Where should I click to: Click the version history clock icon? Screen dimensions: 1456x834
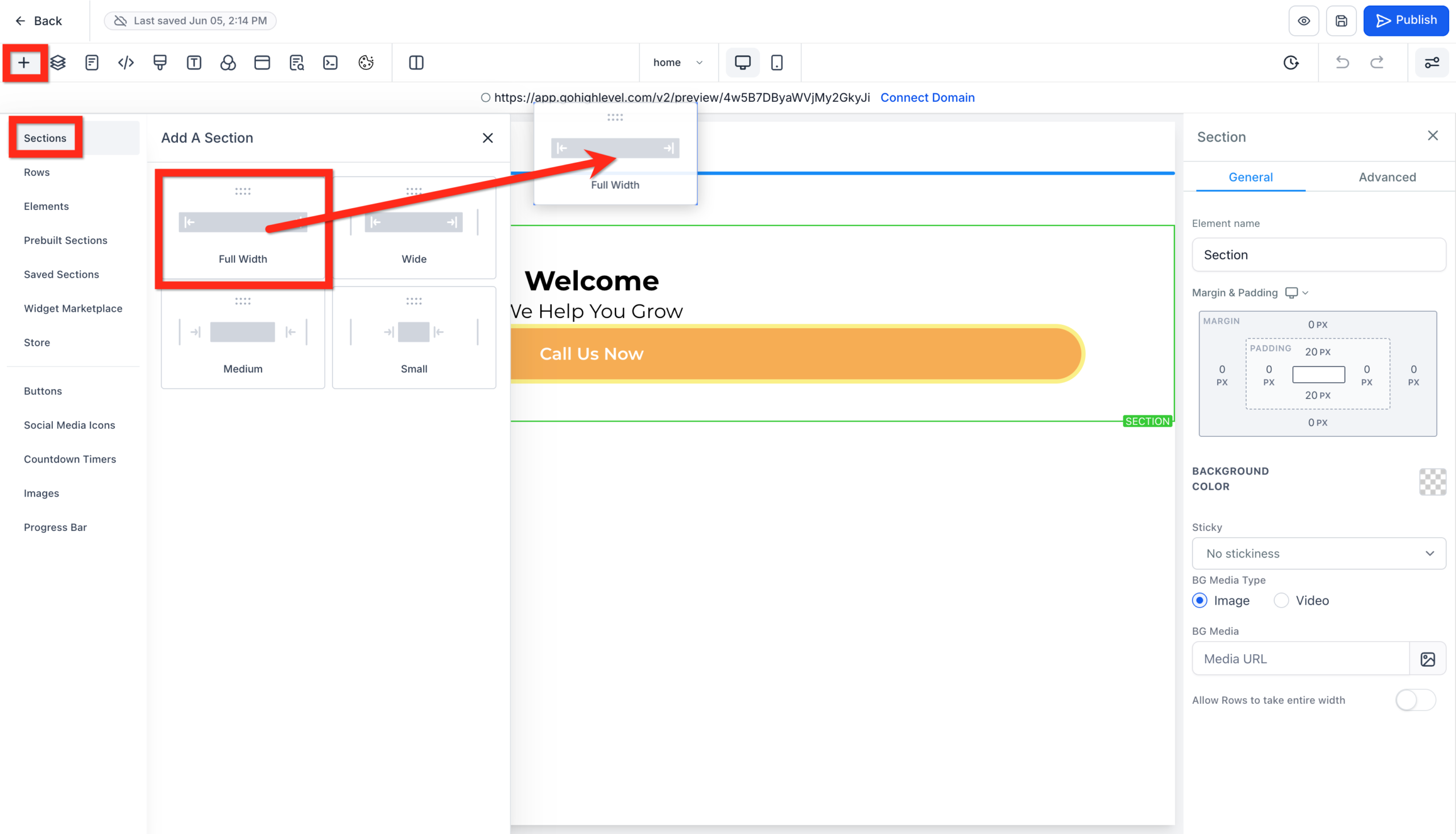pyautogui.click(x=1290, y=63)
